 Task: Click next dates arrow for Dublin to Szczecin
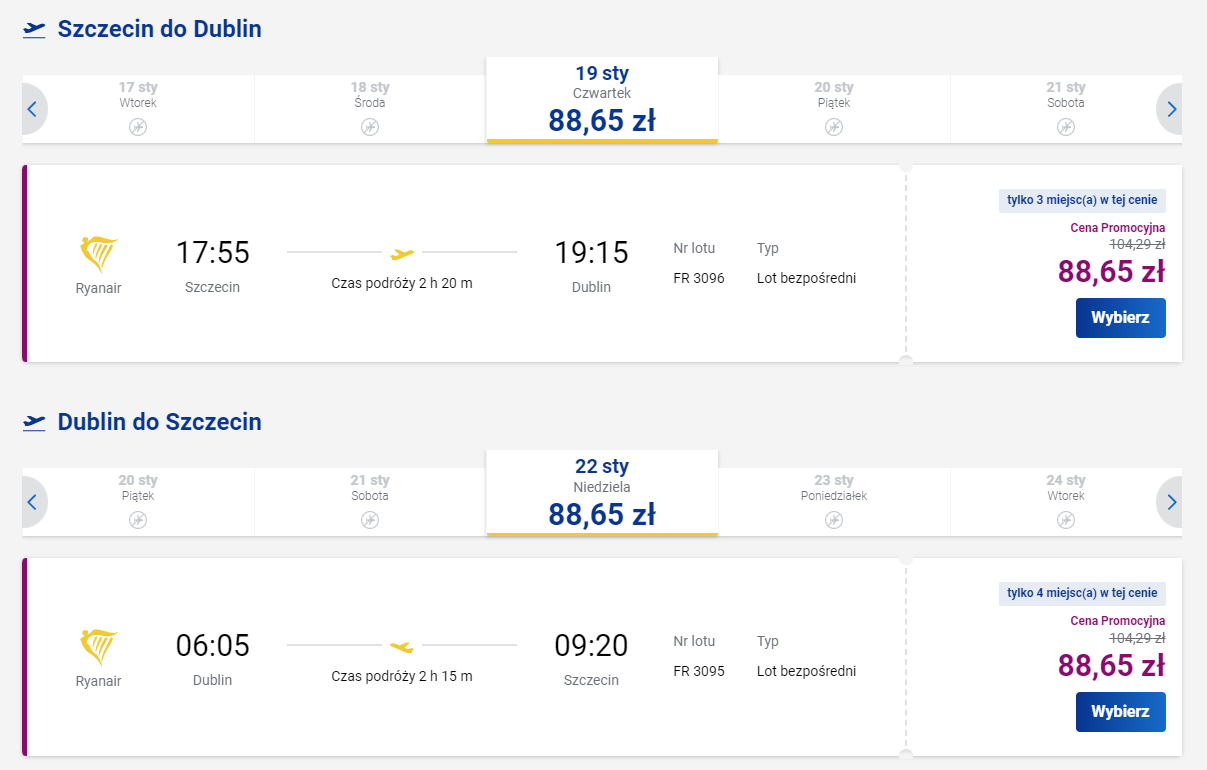click(x=1172, y=502)
